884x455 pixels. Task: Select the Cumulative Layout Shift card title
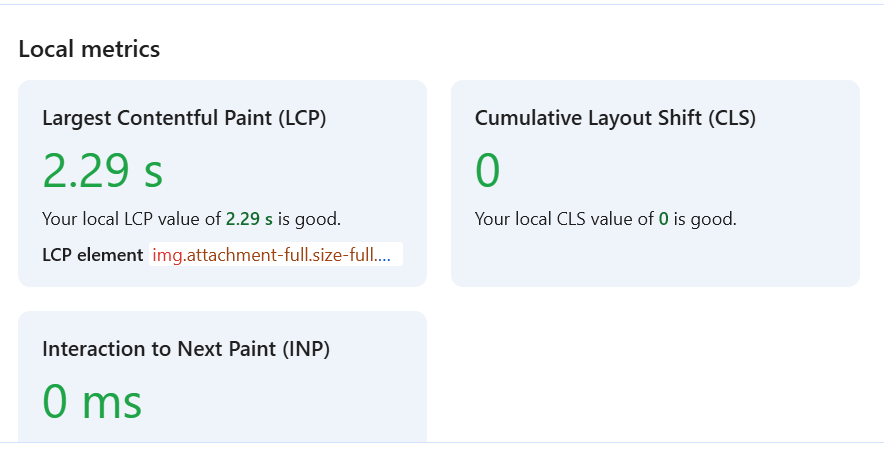615,118
